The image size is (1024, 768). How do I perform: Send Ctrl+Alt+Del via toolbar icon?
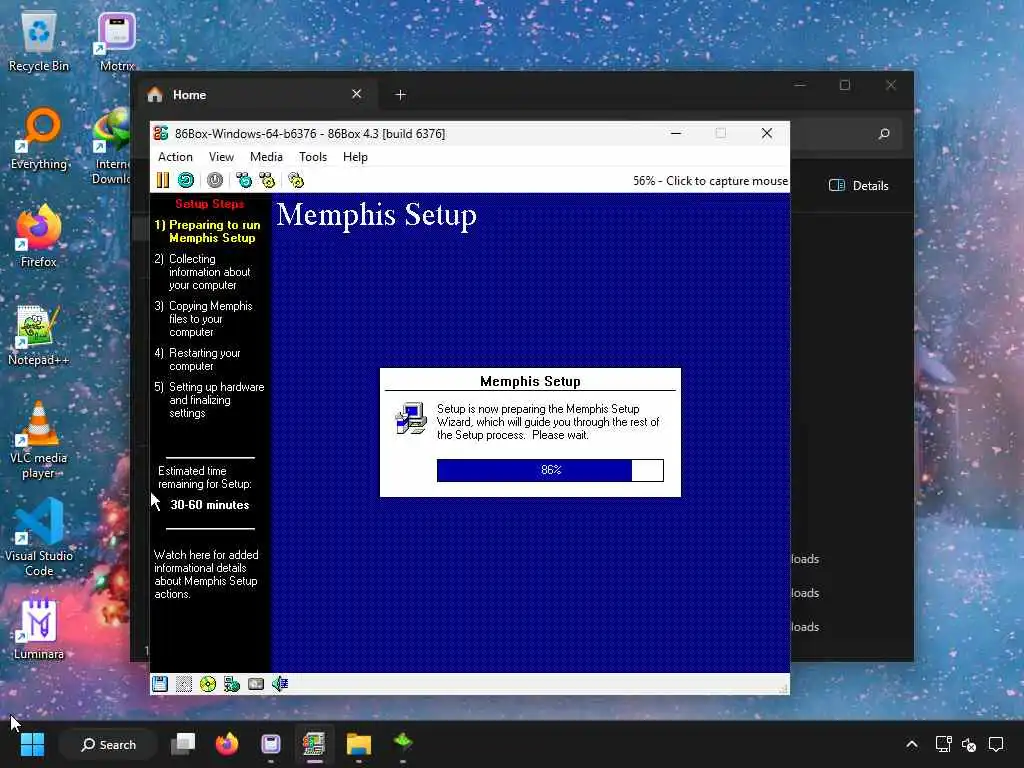pyautogui.click(x=244, y=180)
